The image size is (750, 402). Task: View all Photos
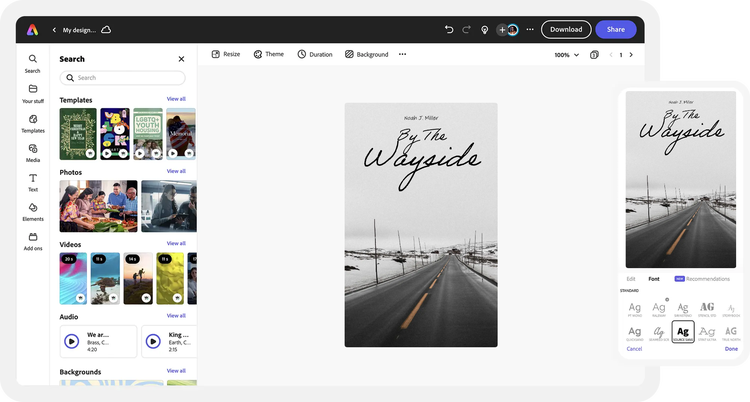[x=176, y=171]
